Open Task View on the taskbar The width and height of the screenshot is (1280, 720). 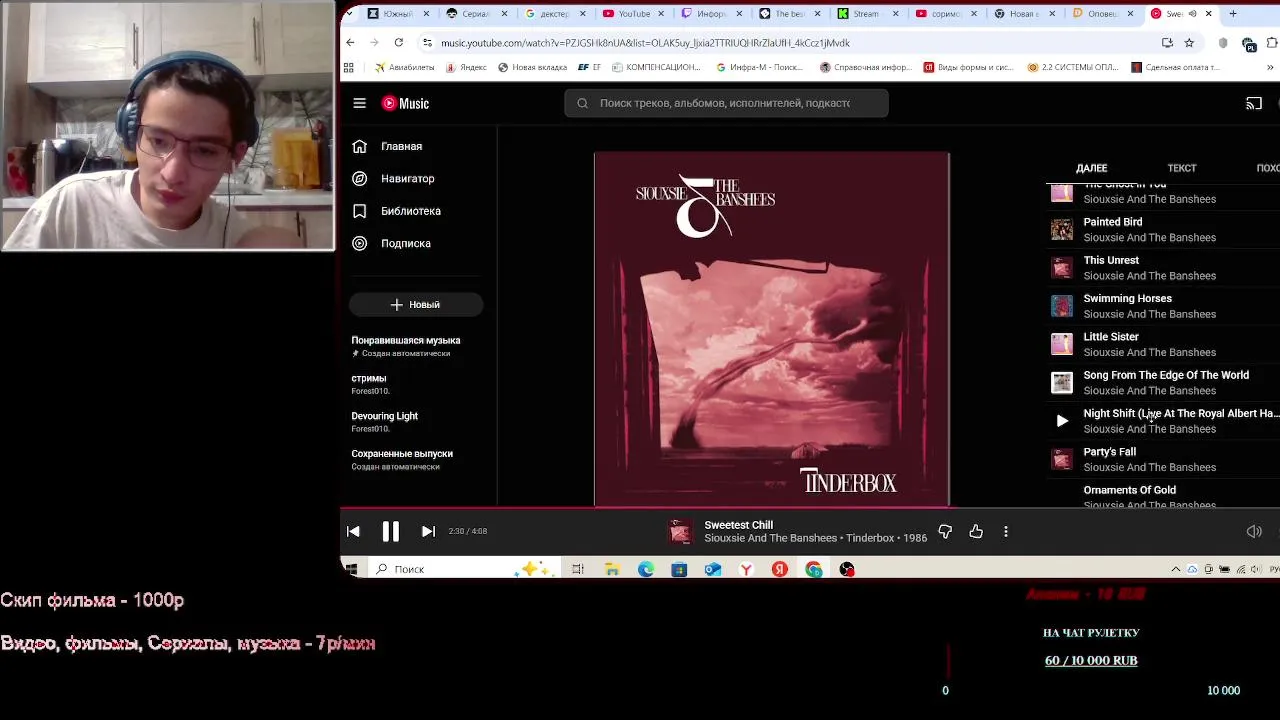tap(577, 569)
